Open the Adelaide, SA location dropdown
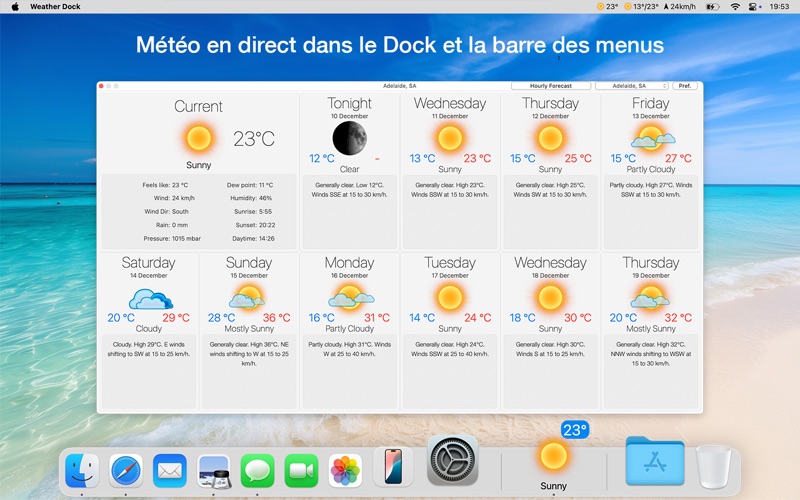800x500 pixels. 632,86
